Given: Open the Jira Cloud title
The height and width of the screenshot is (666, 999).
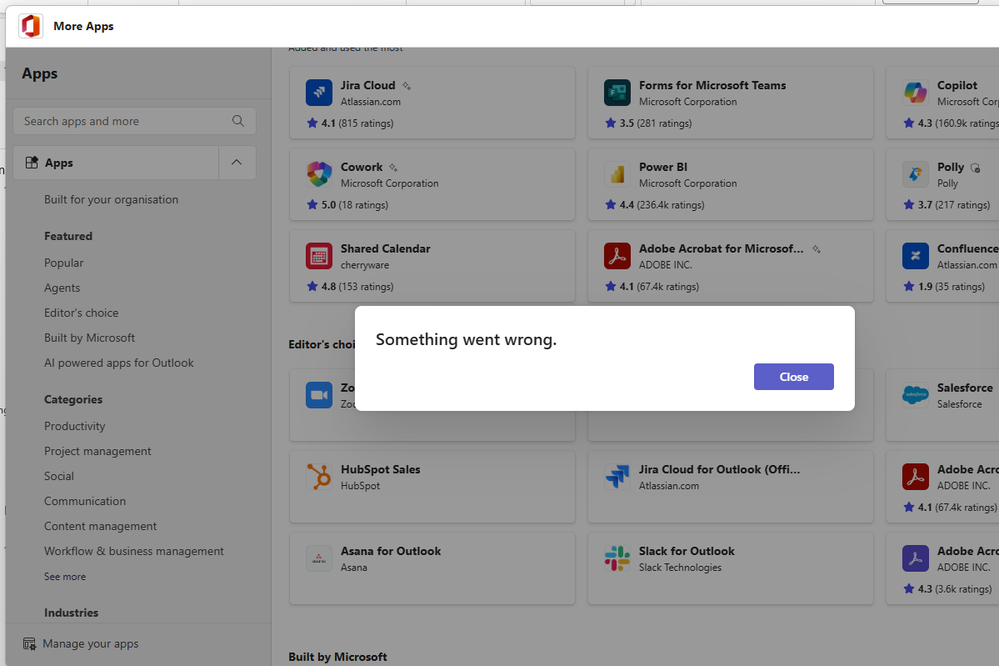Looking at the screenshot, I should [368, 85].
